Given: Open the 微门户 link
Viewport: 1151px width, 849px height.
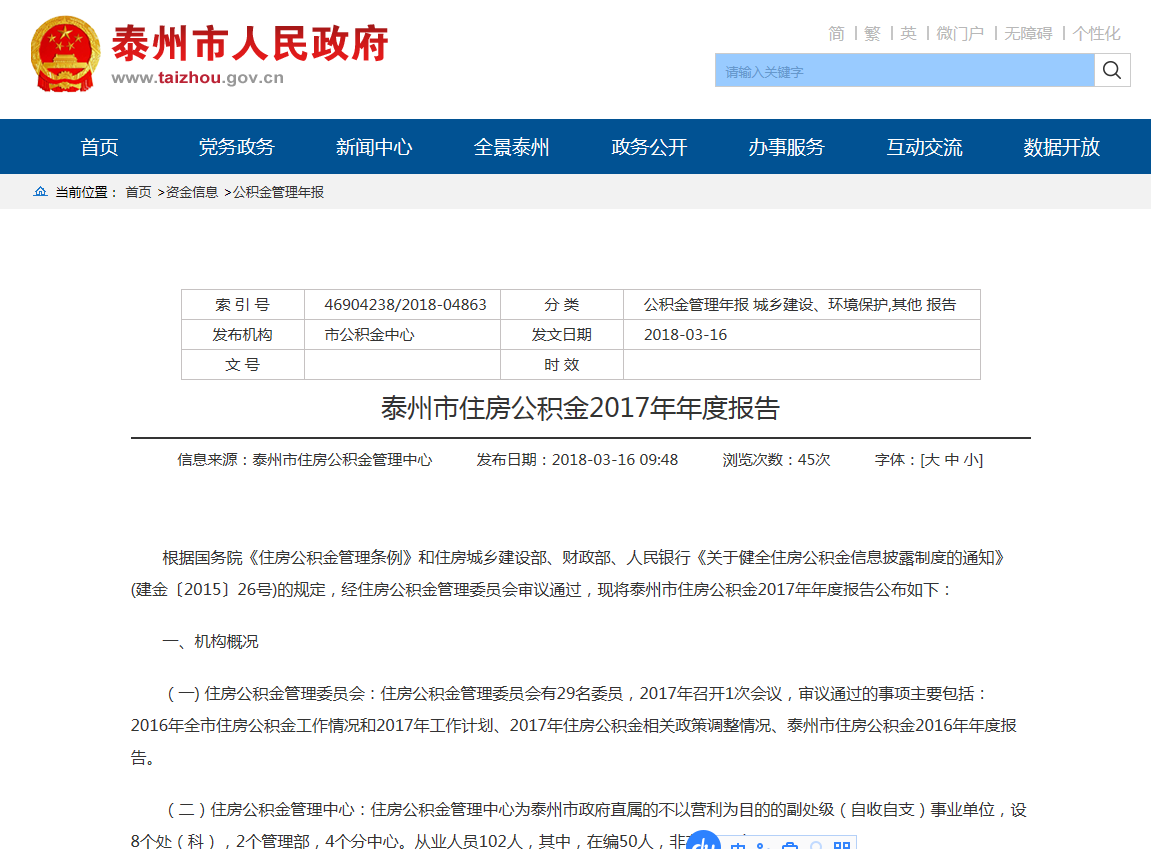Looking at the screenshot, I should click(x=960, y=34).
